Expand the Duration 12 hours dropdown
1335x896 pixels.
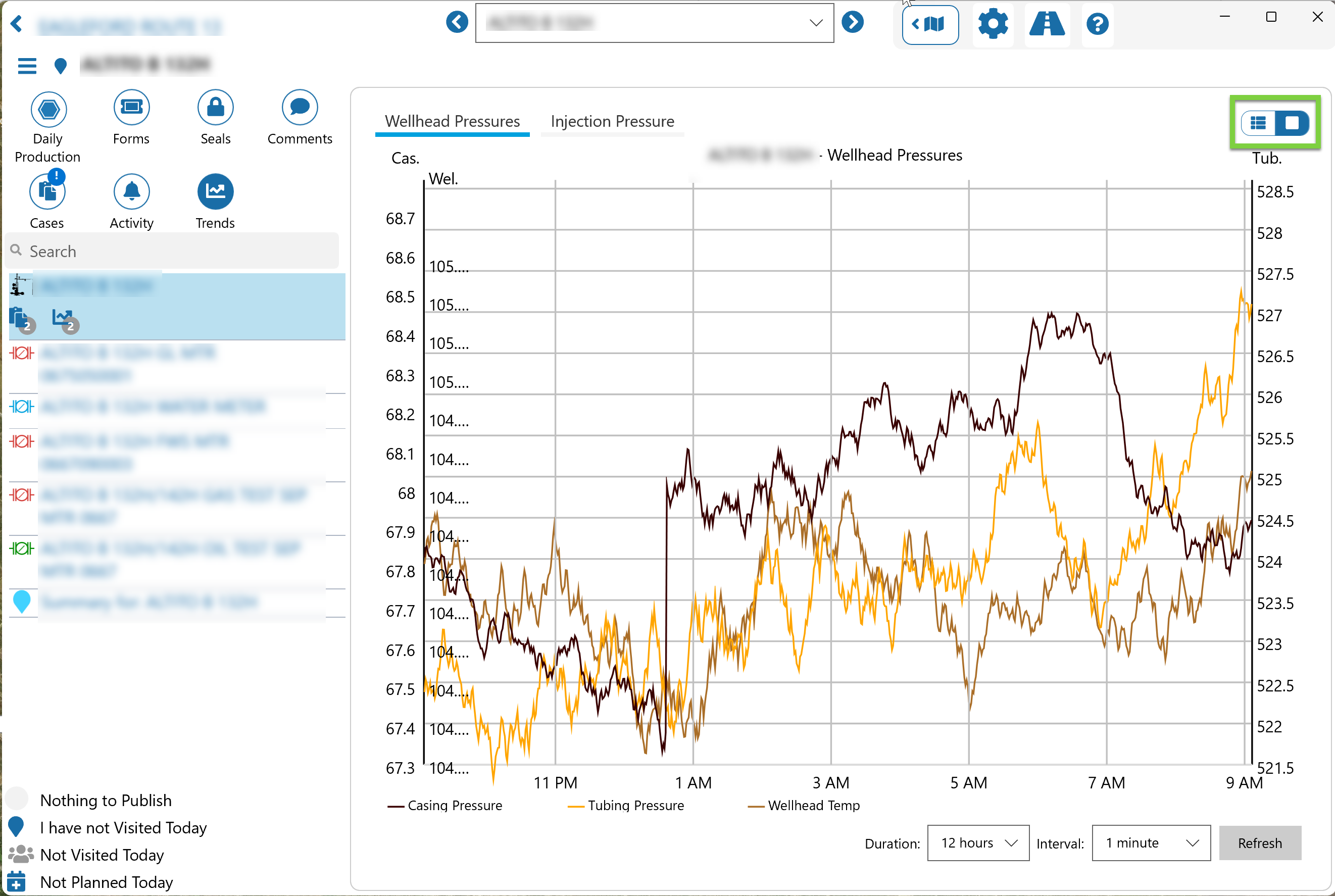pyautogui.click(x=978, y=843)
